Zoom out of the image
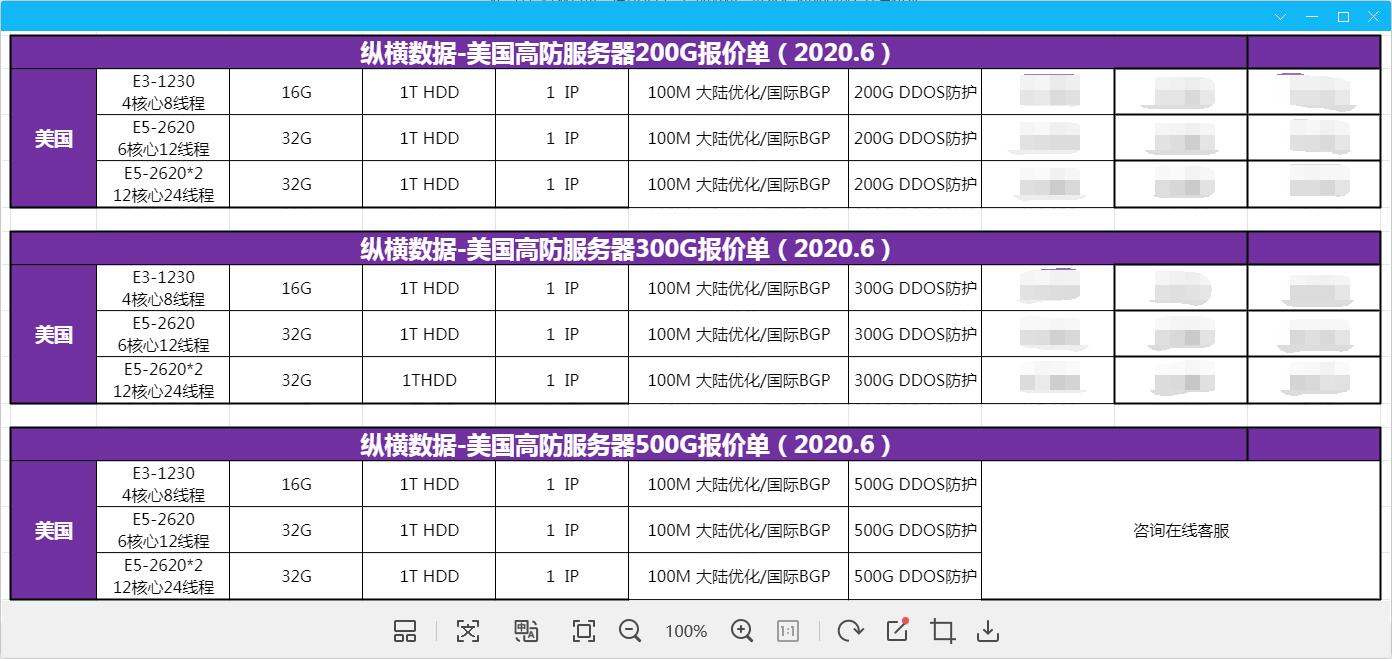This screenshot has height=659, width=1392. coord(630,631)
